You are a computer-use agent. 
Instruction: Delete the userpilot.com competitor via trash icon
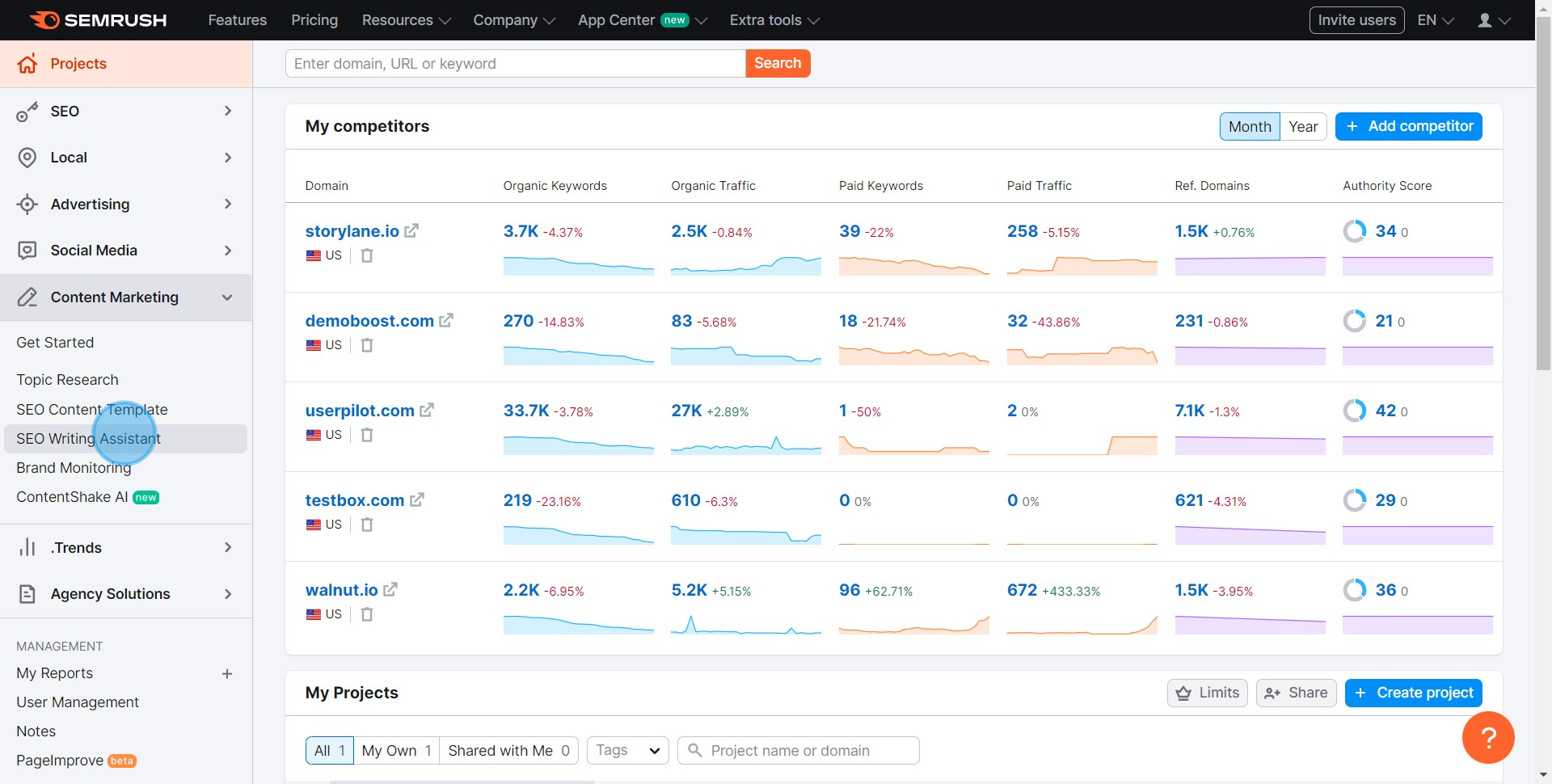coord(367,435)
